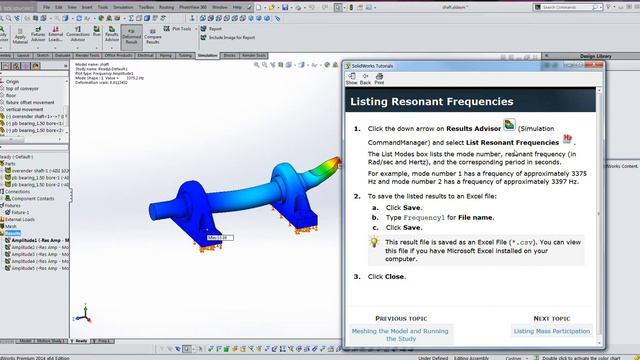640x360 pixels.
Task: Select fixture offset movement in the tree
Action: click(x=30, y=102)
